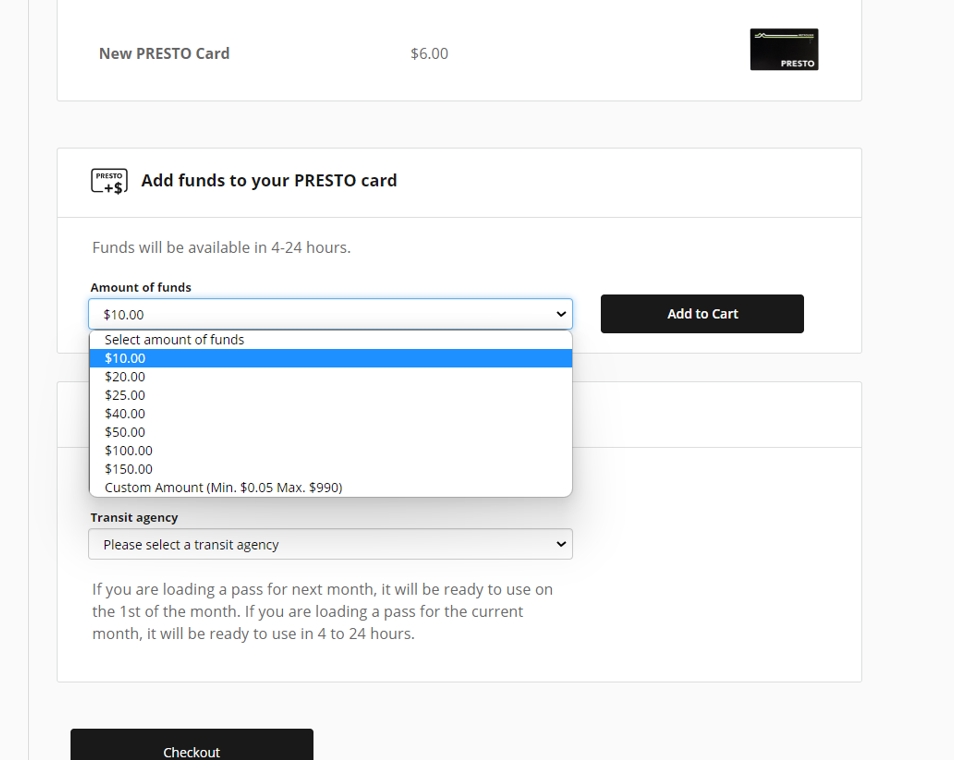Image resolution: width=954 pixels, height=760 pixels.
Task: Choose the $150.00 funds option
Action: [330, 469]
